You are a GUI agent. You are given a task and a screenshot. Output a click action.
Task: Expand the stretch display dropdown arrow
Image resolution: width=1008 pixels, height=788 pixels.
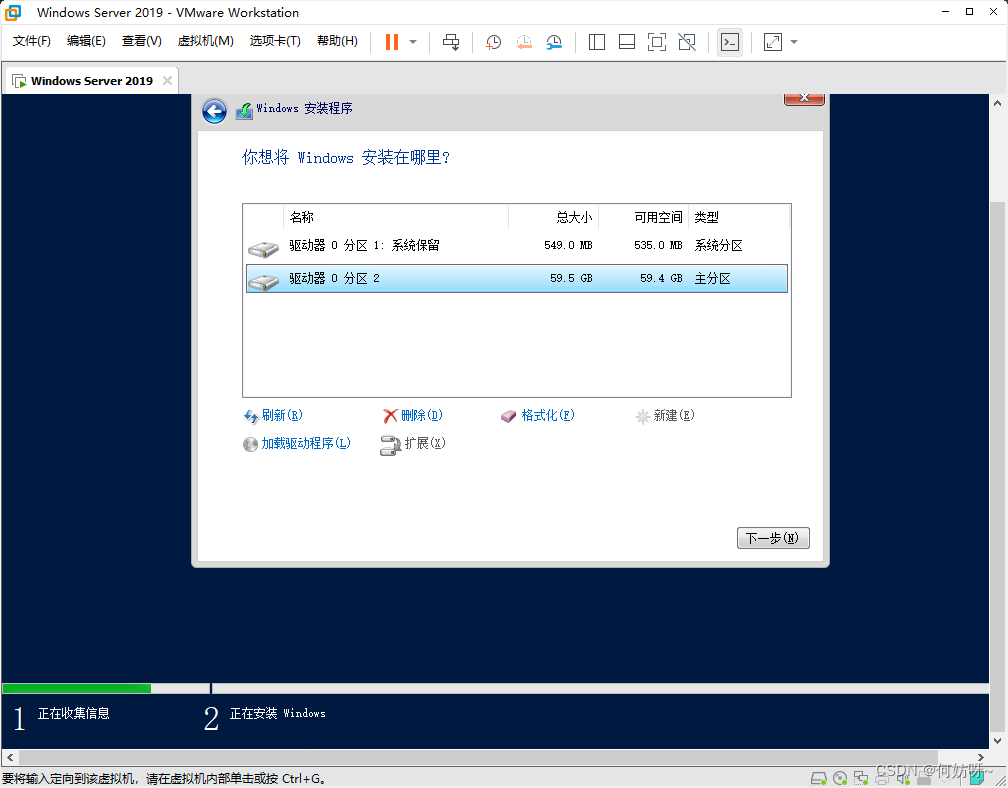(x=794, y=42)
